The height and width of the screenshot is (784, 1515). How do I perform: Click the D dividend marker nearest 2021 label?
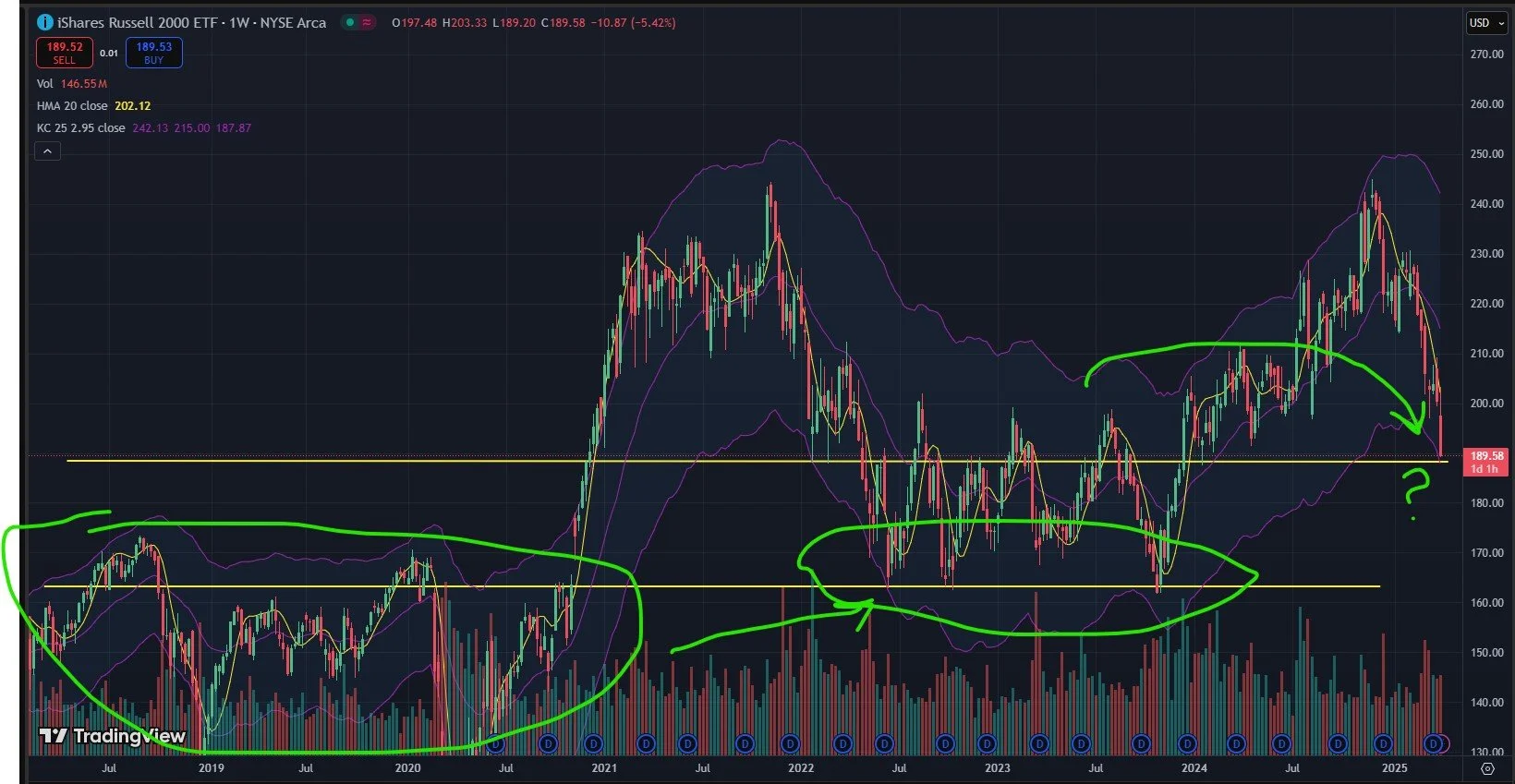tap(593, 743)
